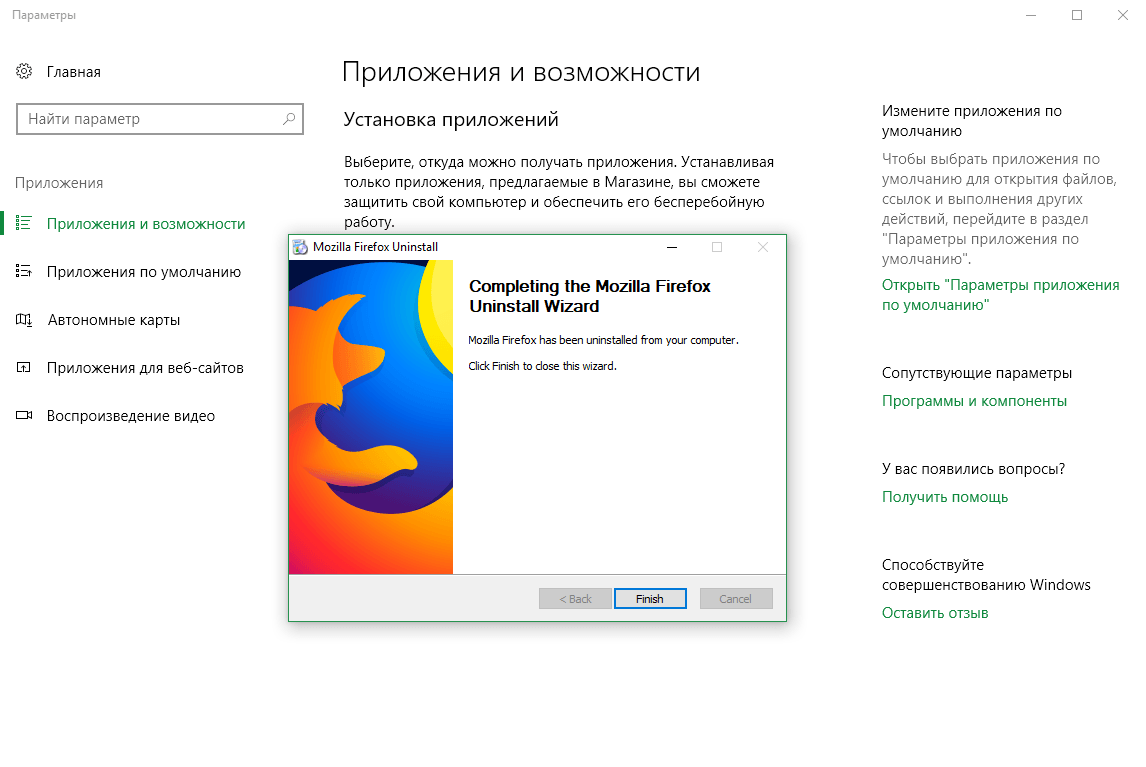
Task: Click the Автономные карты map icon
Action: click(23, 320)
